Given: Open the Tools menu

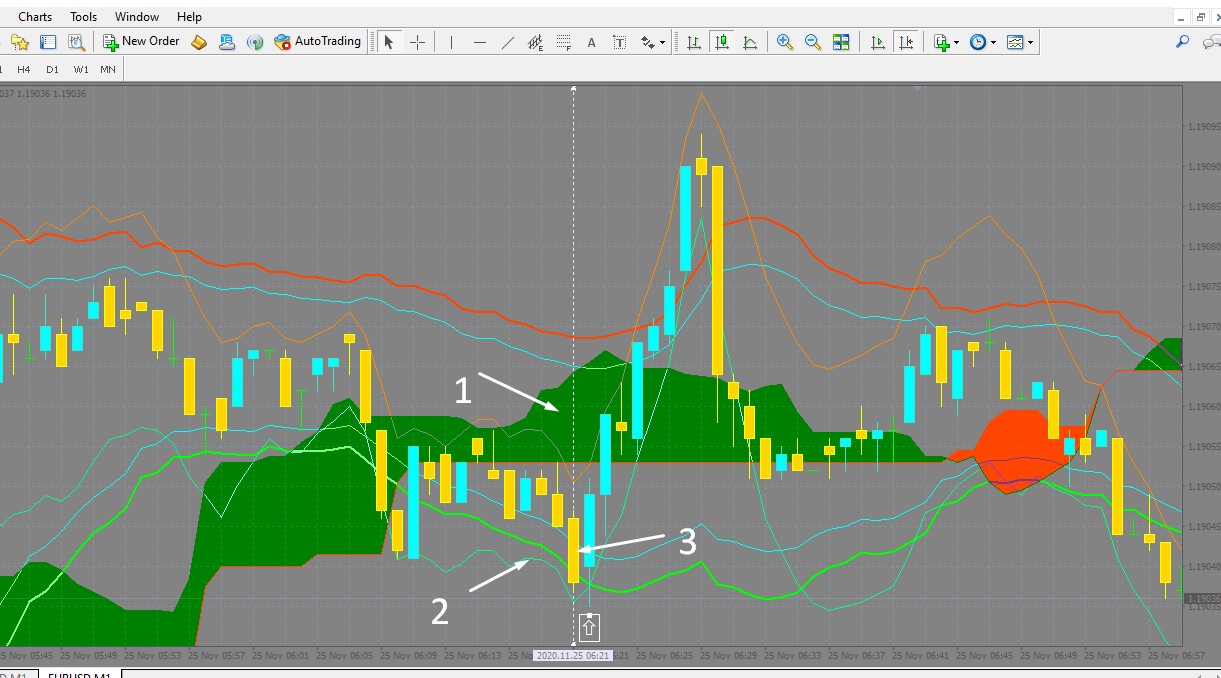Looking at the screenshot, I should pos(84,16).
